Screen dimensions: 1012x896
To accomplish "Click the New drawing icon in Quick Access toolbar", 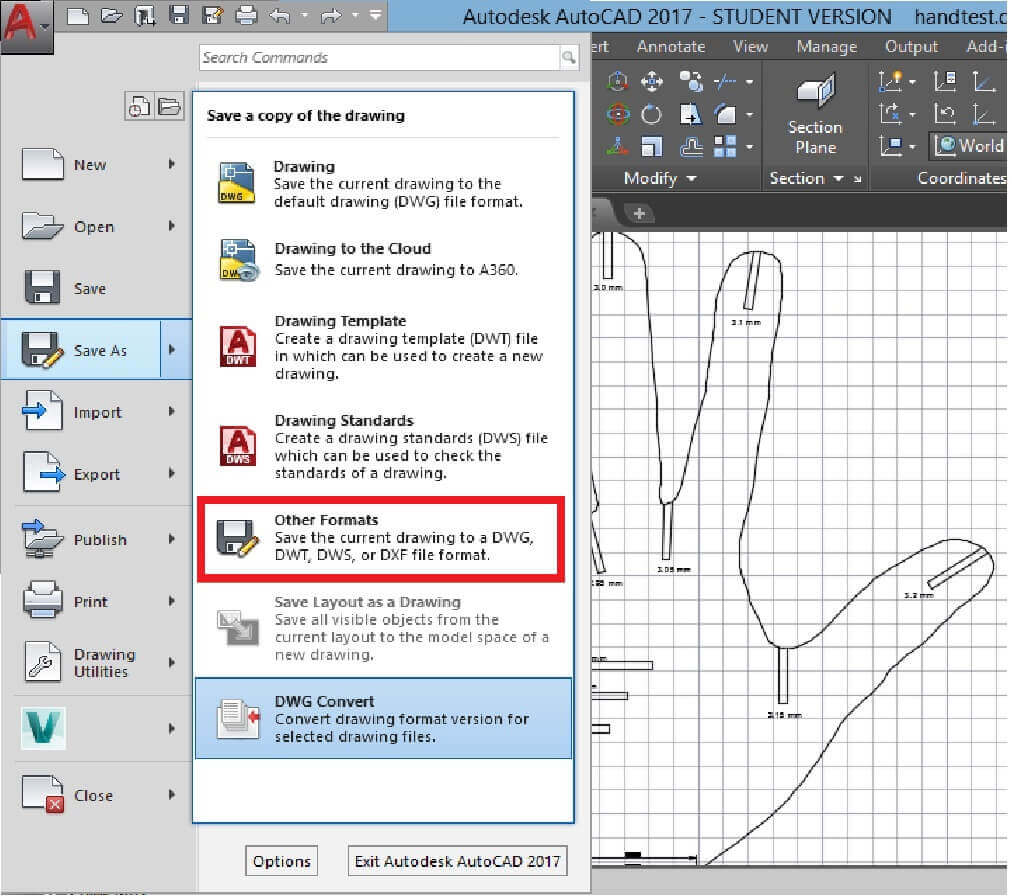I will coord(78,15).
